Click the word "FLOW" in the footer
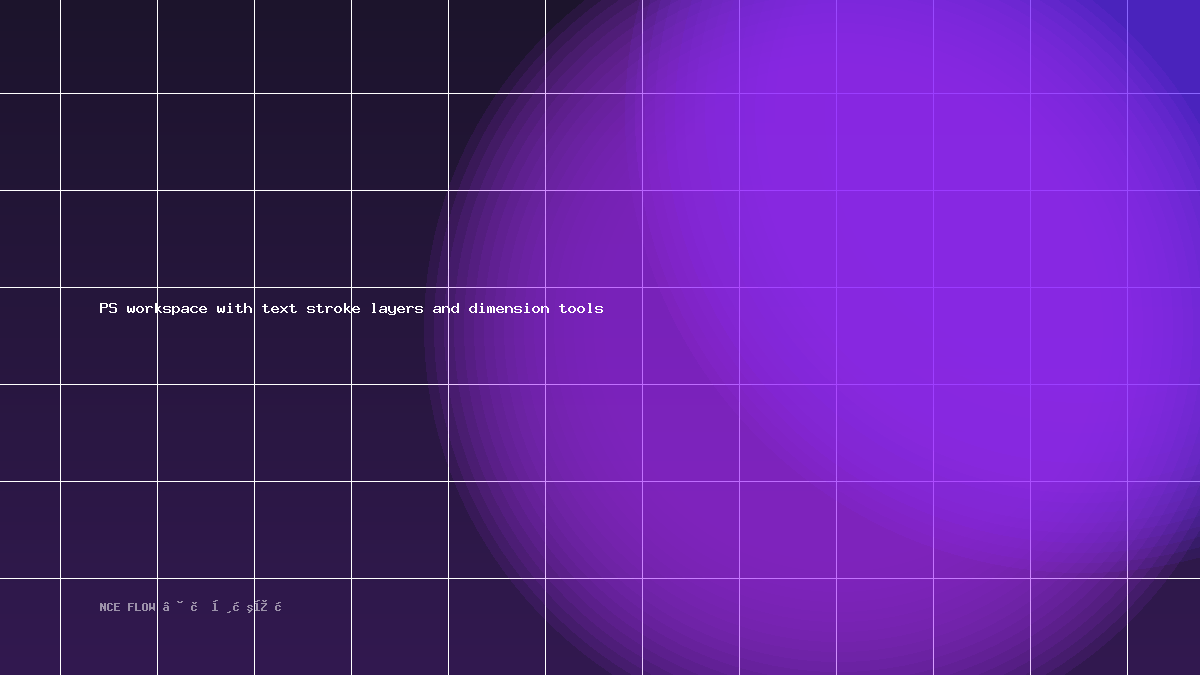Viewport: 1200px width, 675px height. click(x=141, y=607)
